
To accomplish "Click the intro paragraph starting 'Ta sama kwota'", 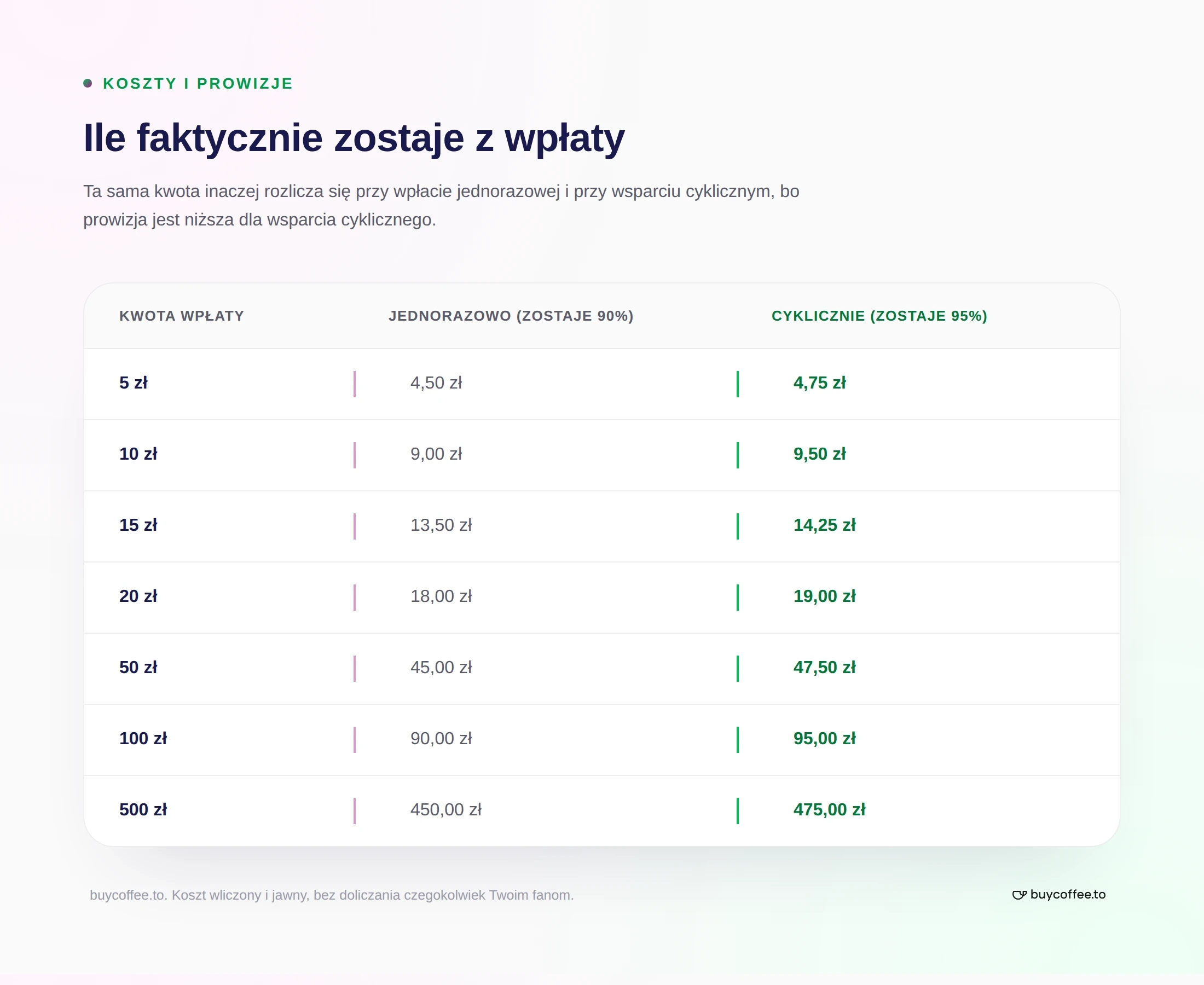I will tap(442, 205).
